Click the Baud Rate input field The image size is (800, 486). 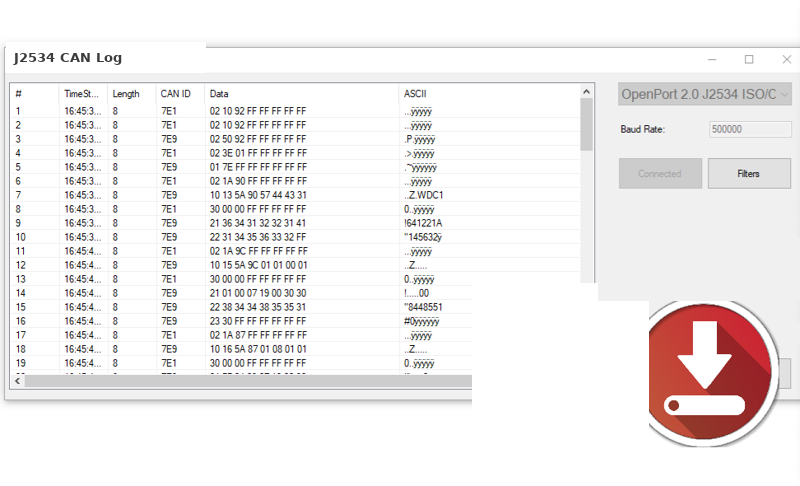point(750,130)
